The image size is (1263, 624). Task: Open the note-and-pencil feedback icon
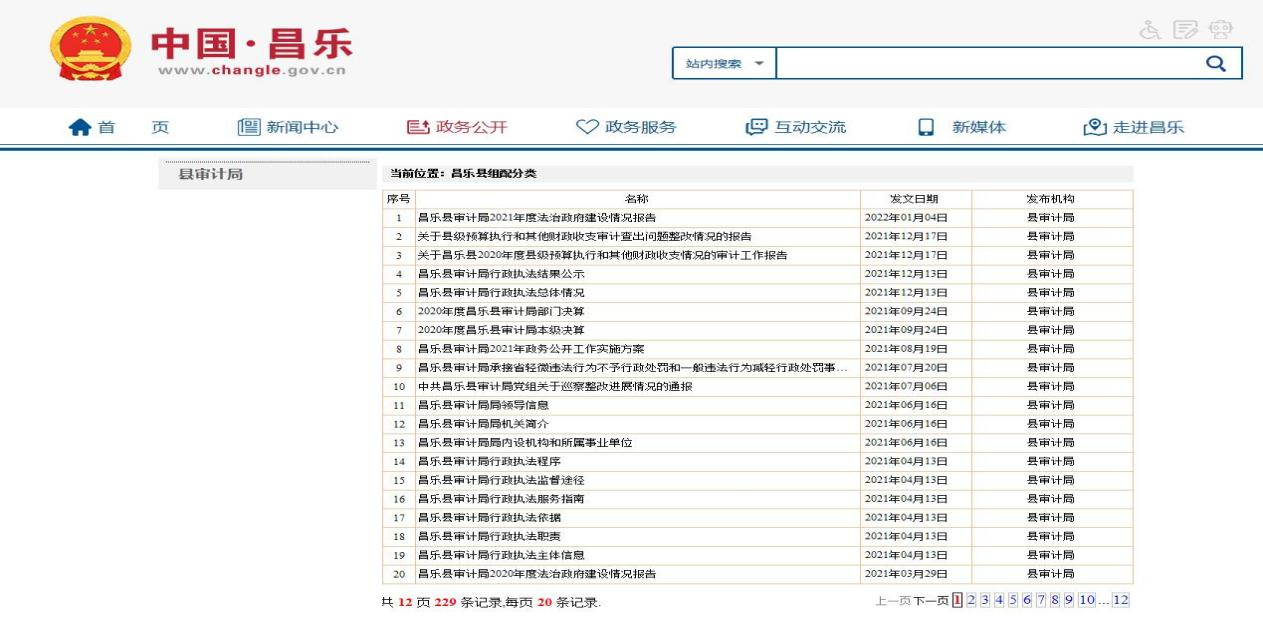tap(1185, 30)
